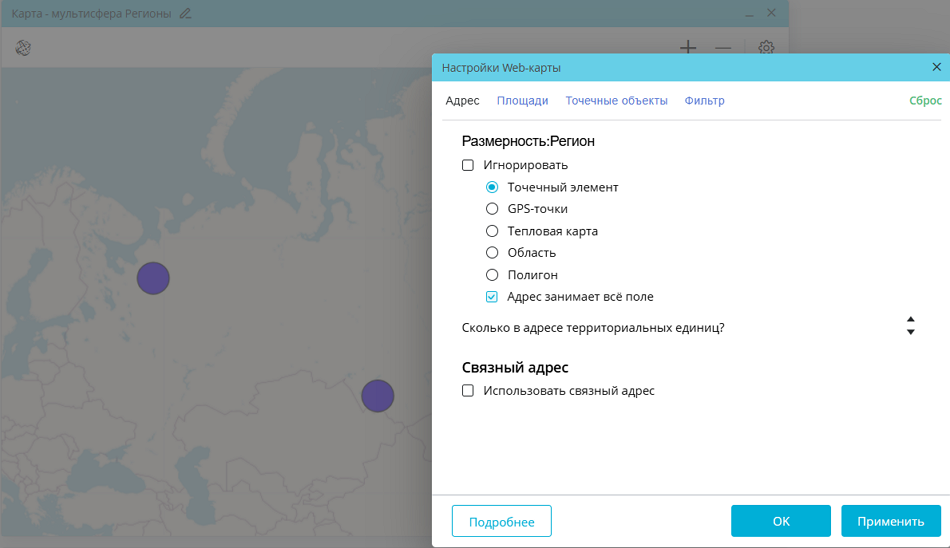Click the pencil icon to rename the map
Viewport: 950px width, 548px height.
pyautogui.click(x=185, y=14)
